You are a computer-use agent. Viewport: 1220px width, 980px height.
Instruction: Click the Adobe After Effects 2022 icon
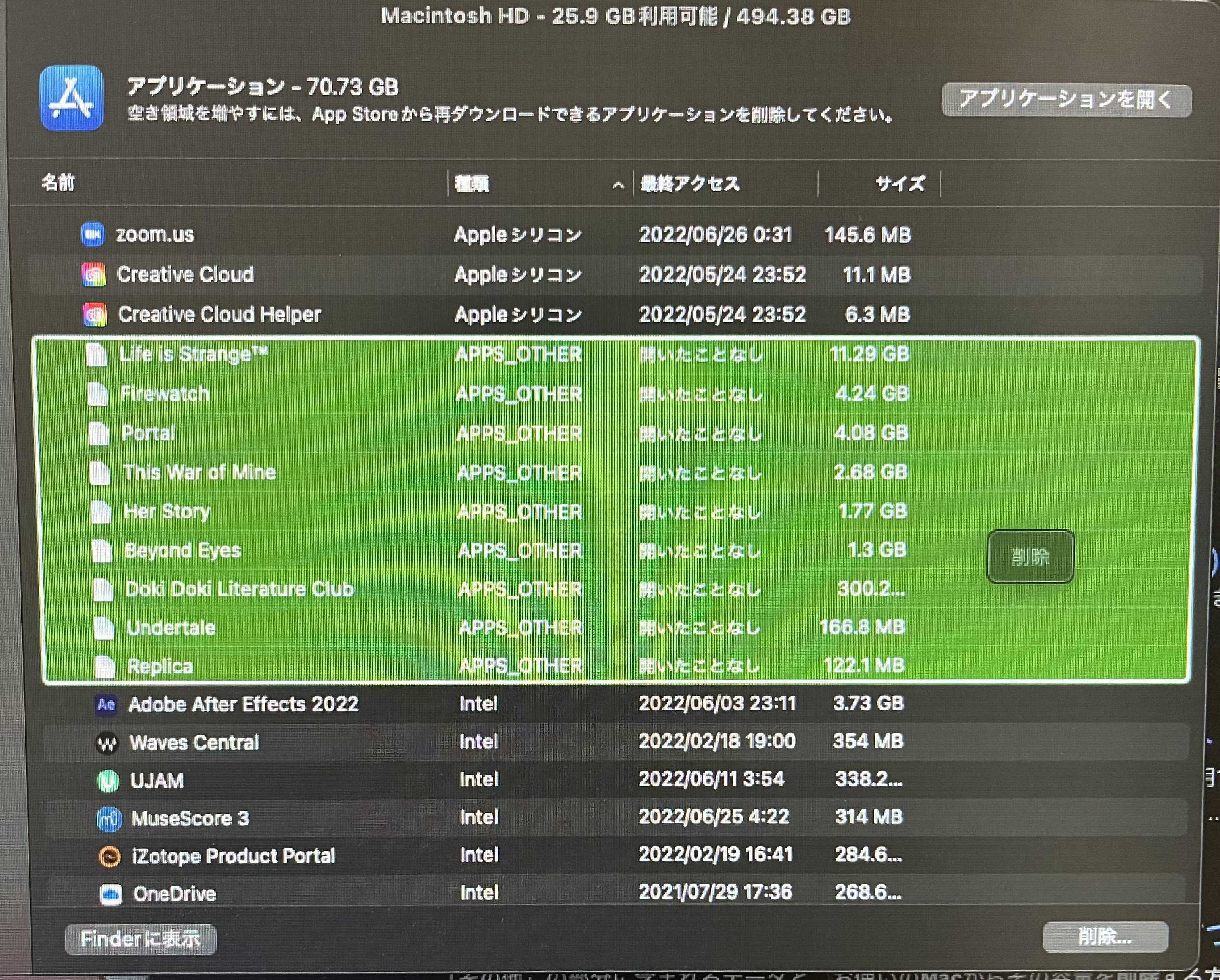point(106,704)
